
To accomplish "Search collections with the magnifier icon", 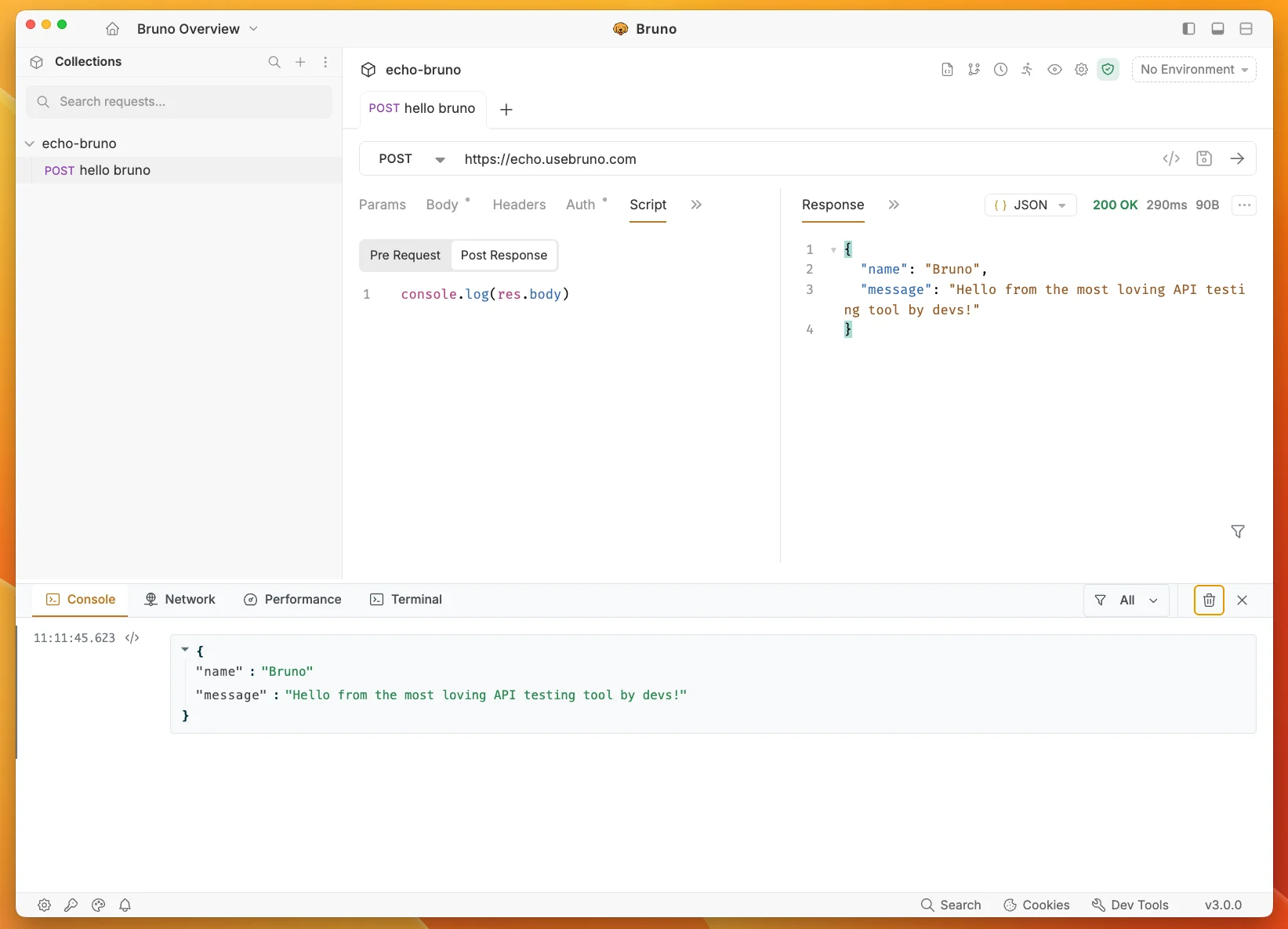I will click(274, 62).
